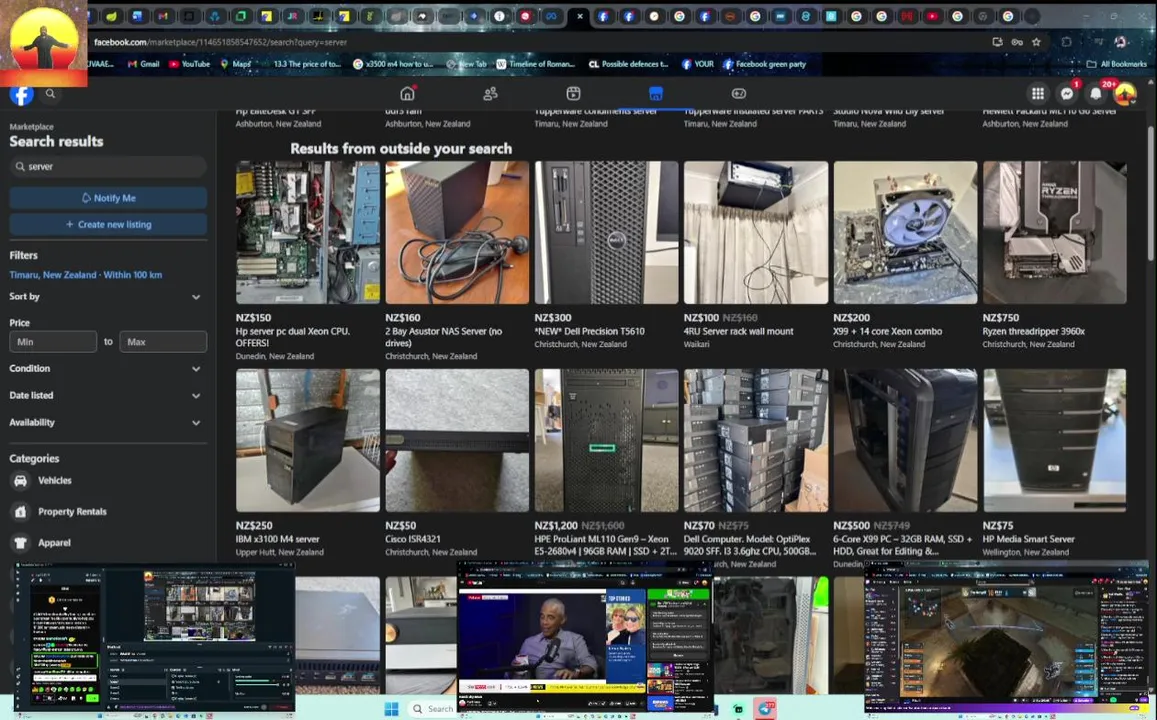This screenshot has width=1157, height=720.
Task: Open the Gaming icon in top navigation
Action: pyautogui.click(x=739, y=94)
